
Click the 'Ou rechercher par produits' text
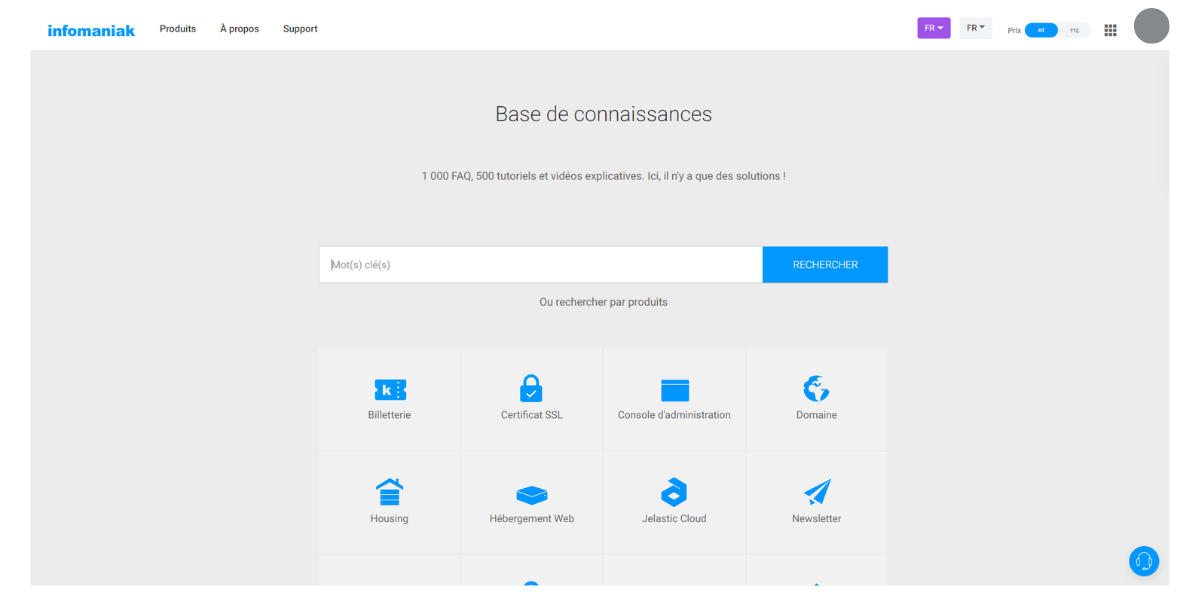[604, 302]
